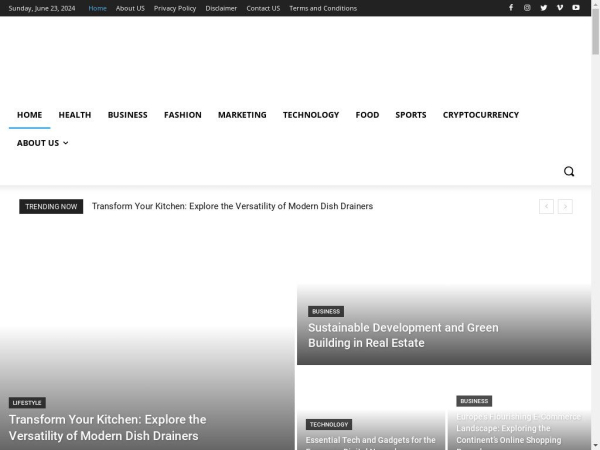The width and height of the screenshot is (600, 450).
Task: Open the Business menu category
Action: (127, 115)
